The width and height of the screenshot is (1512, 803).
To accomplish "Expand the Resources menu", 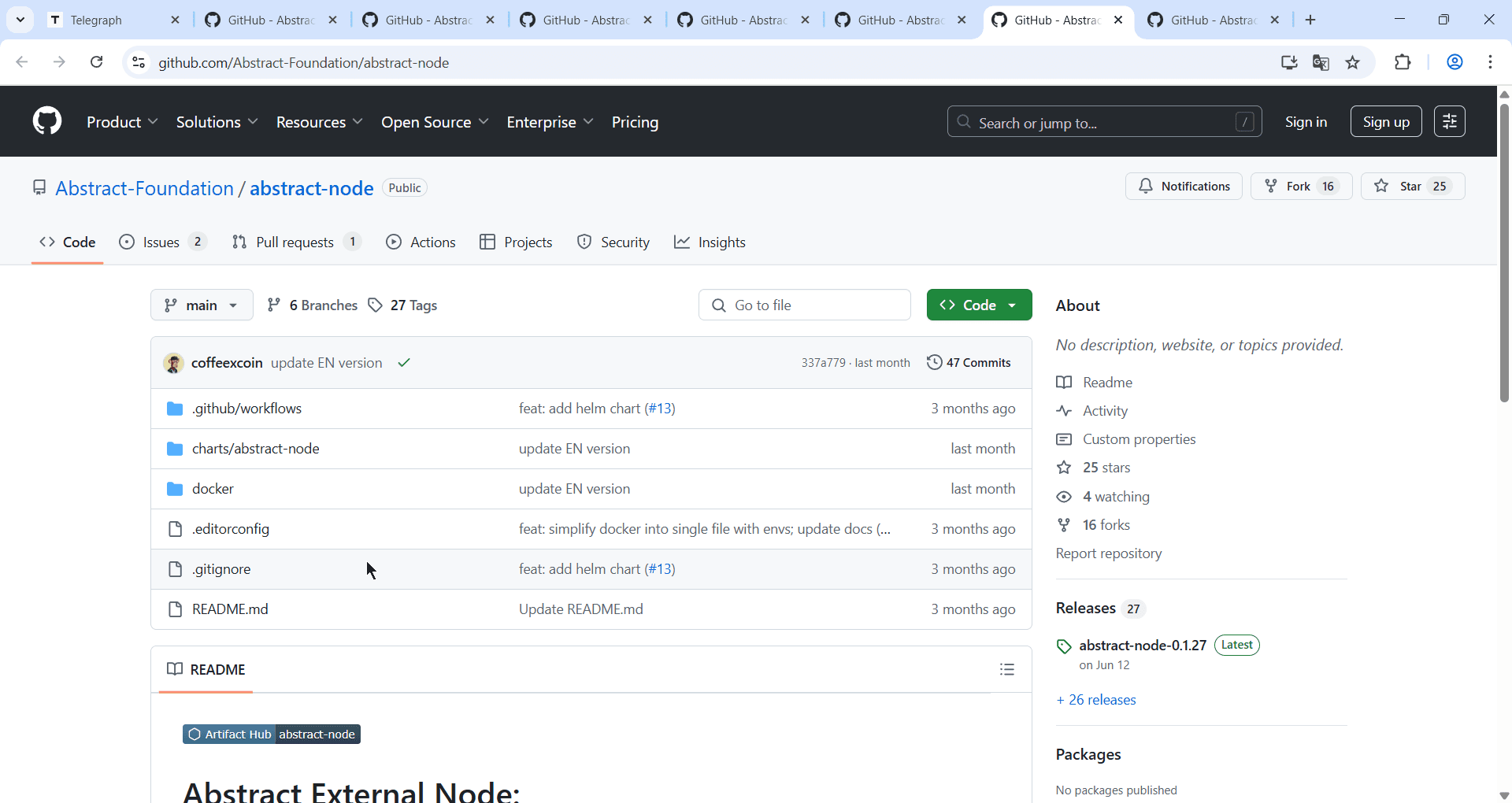I will tap(319, 122).
